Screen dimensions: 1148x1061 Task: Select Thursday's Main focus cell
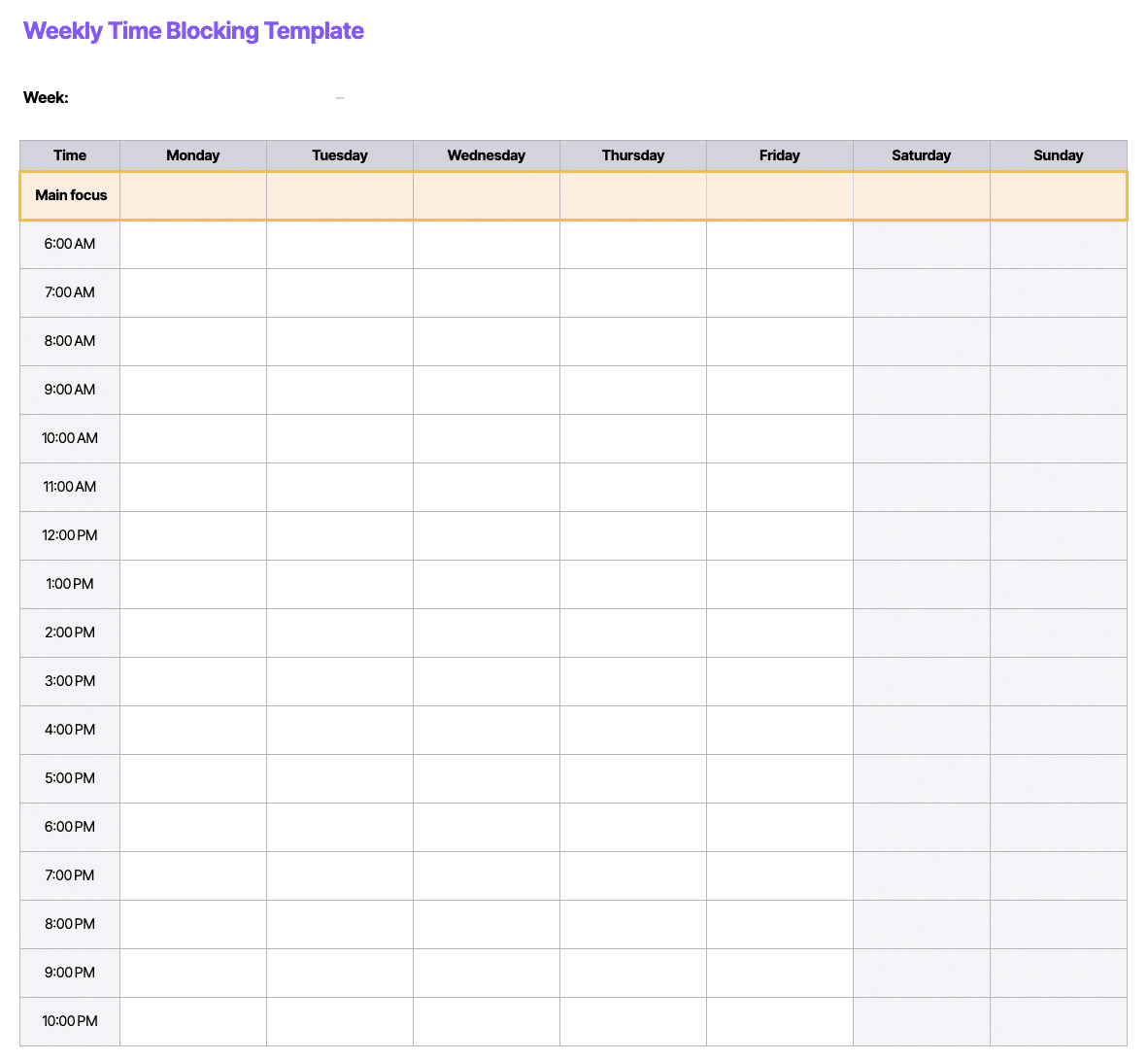coord(633,195)
